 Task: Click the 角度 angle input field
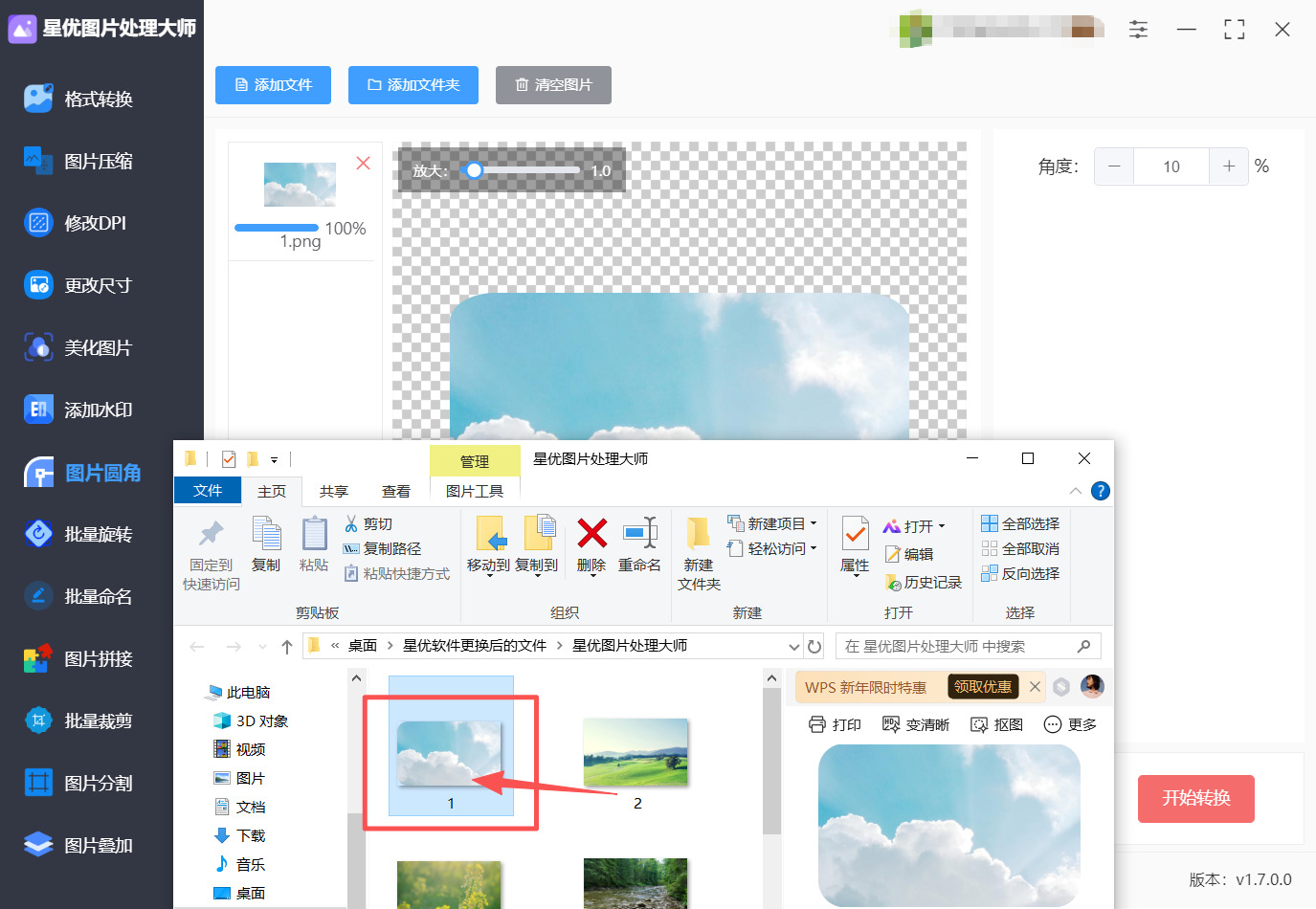pos(1171,166)
